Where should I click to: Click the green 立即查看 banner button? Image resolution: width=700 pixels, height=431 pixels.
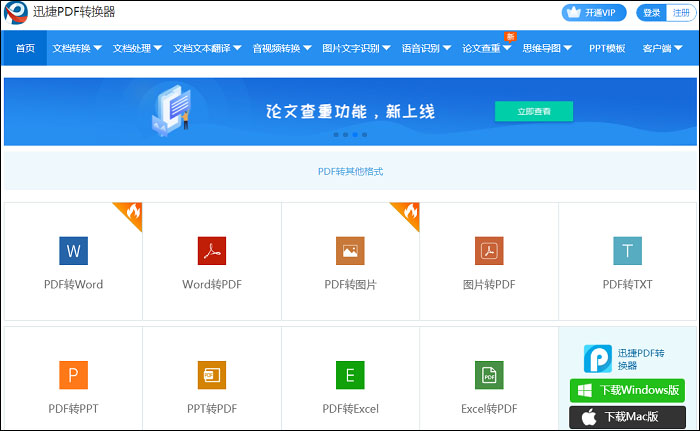pos(534,111)
